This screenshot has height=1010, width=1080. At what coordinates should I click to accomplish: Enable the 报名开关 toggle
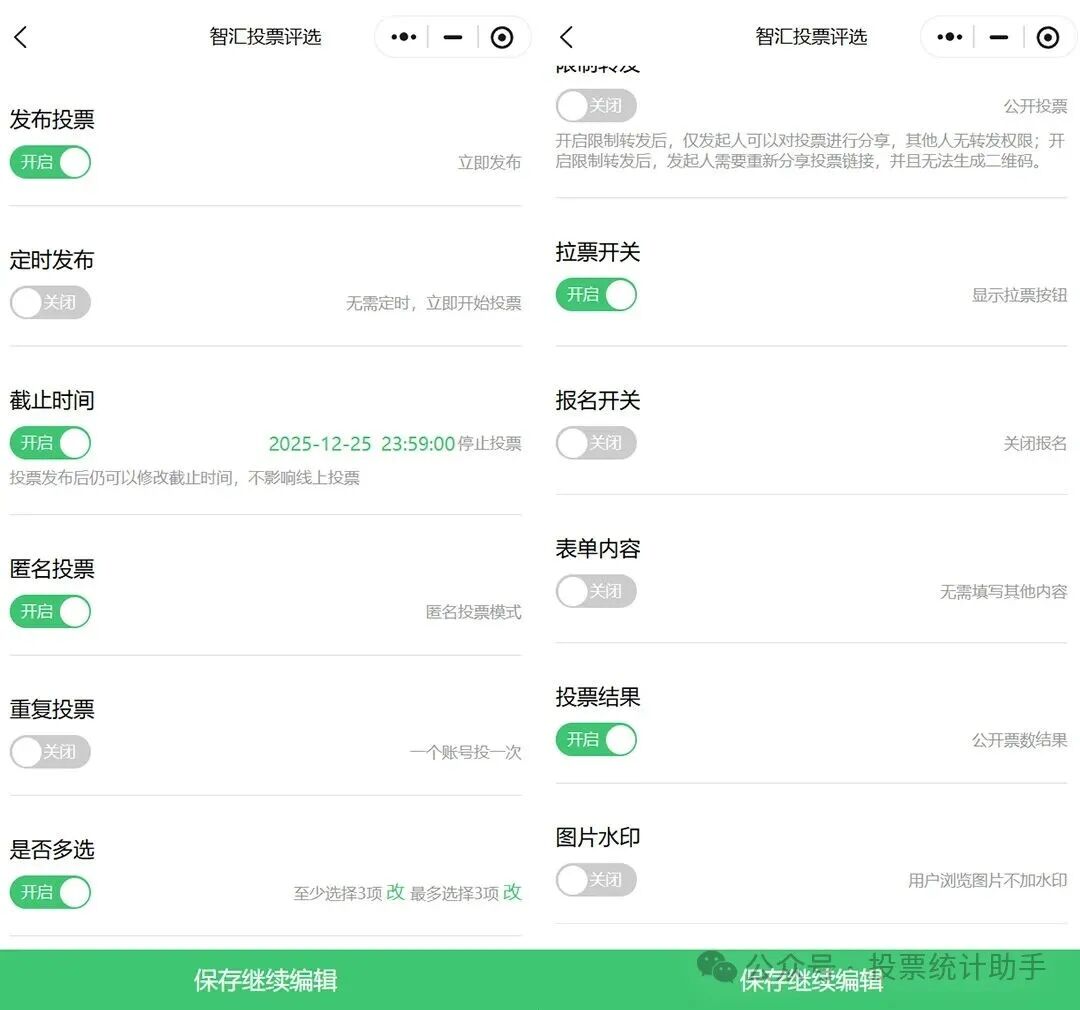(x=595, y=442)
